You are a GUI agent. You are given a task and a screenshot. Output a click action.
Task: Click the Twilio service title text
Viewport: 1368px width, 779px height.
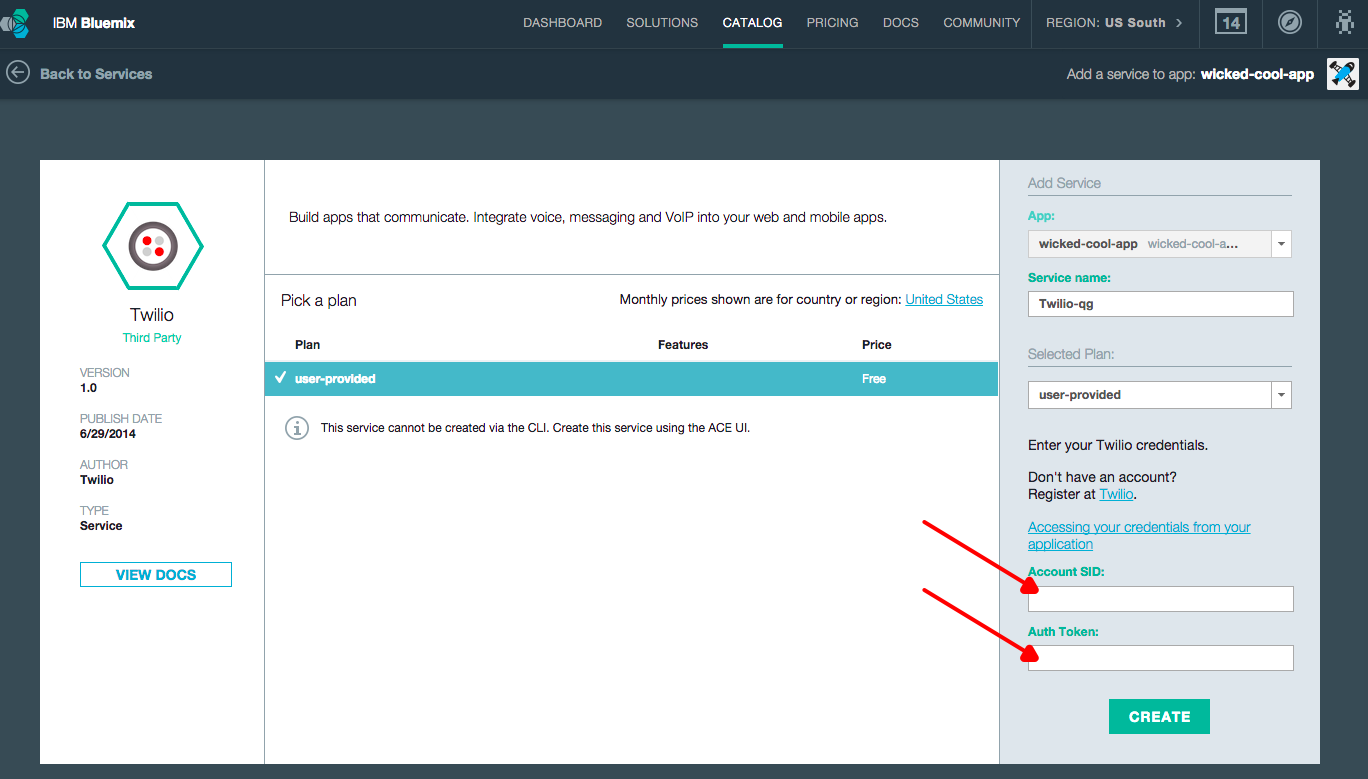[x=152, y=315]
